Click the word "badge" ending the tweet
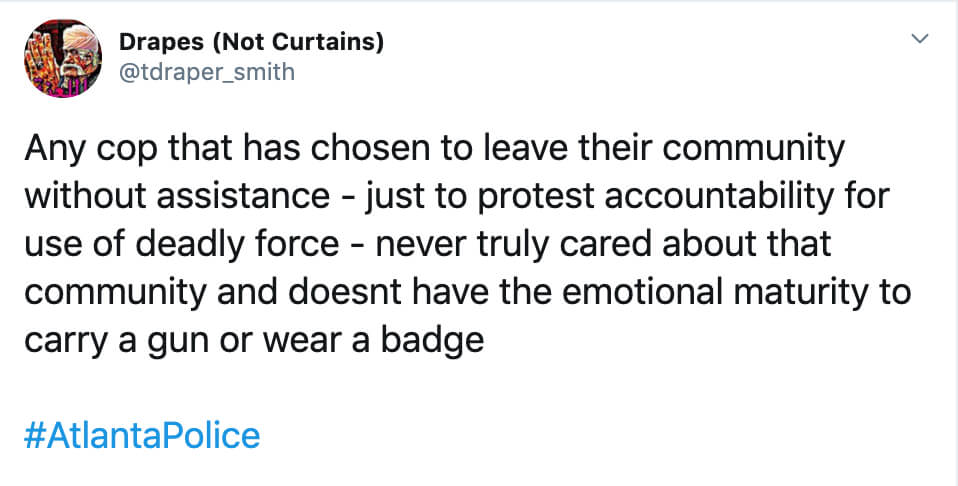 pos(433,341)
